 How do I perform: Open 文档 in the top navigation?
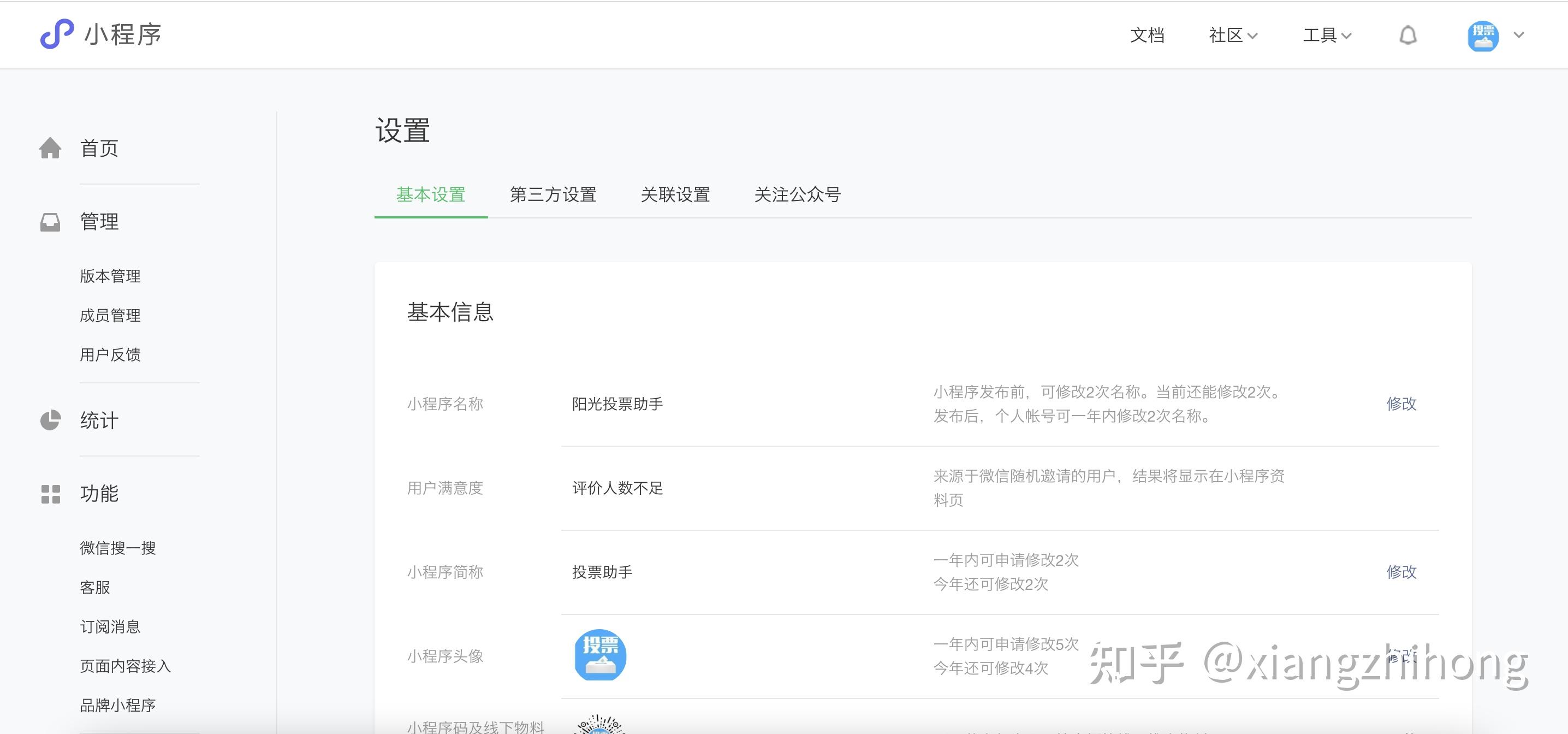[1147, 35]
